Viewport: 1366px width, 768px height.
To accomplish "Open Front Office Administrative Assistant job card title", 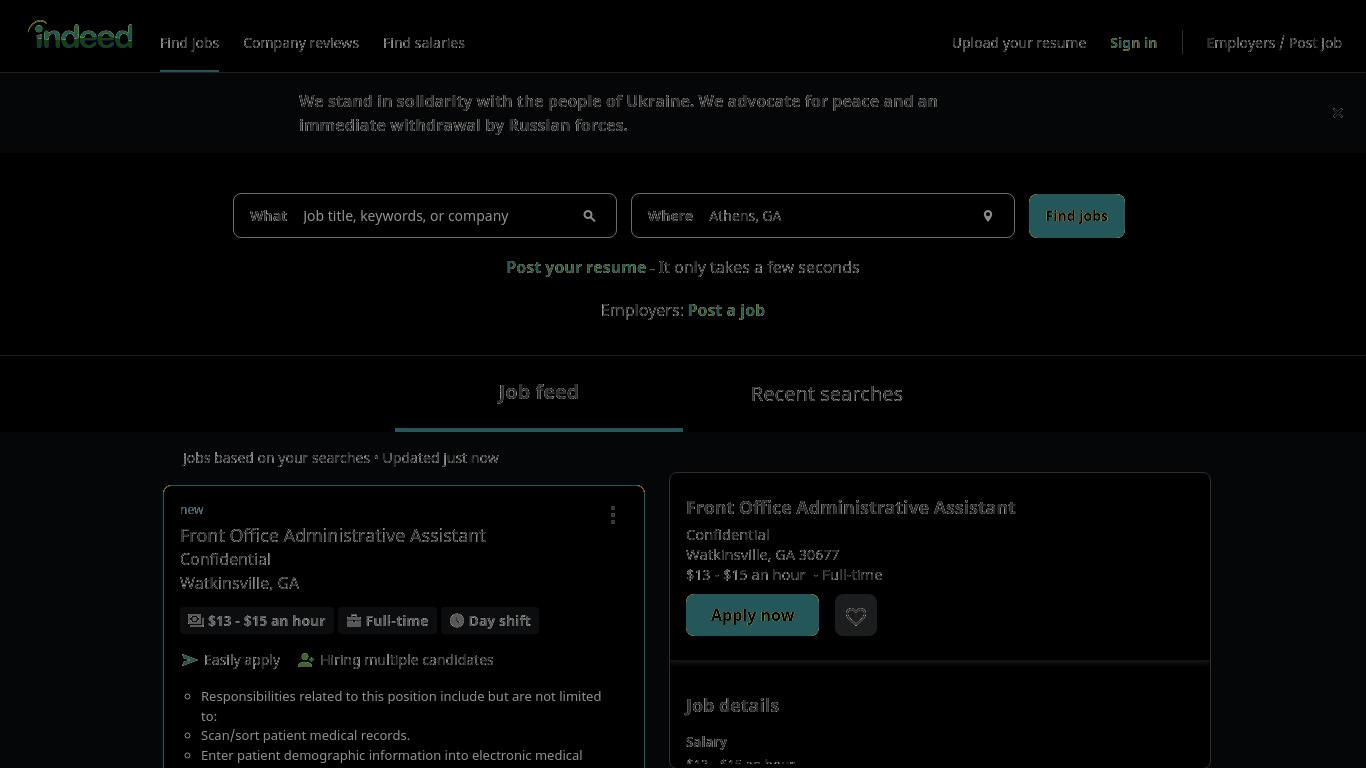I will (333, 536).
